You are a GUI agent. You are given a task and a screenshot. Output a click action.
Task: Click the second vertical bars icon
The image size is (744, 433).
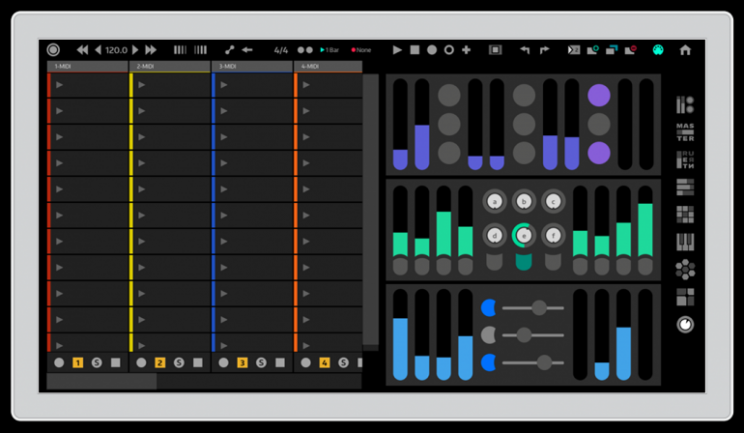click(x=200, y=50)
